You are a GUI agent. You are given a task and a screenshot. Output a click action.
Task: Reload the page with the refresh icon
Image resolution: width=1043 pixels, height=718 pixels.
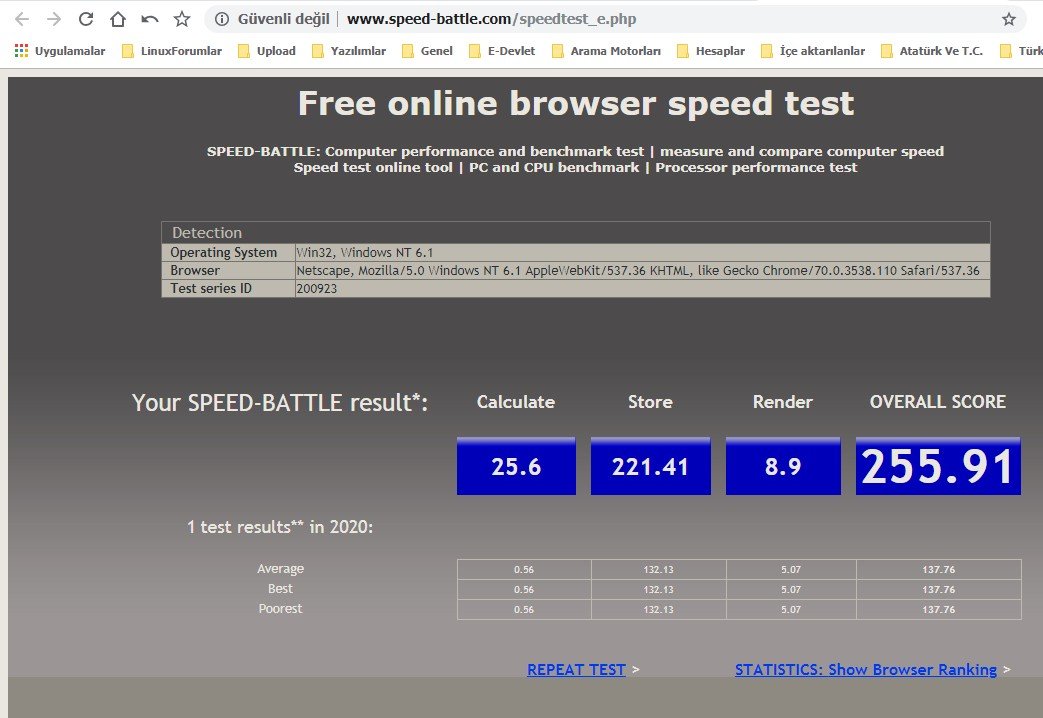coord(86,19)
